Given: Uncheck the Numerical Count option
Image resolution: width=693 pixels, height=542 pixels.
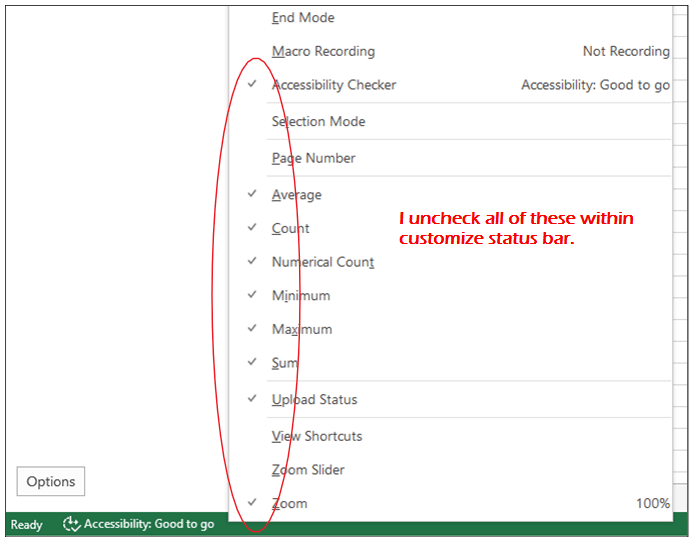Looking at the screenshot, I should pyautogui.click(x=451, y=262).
